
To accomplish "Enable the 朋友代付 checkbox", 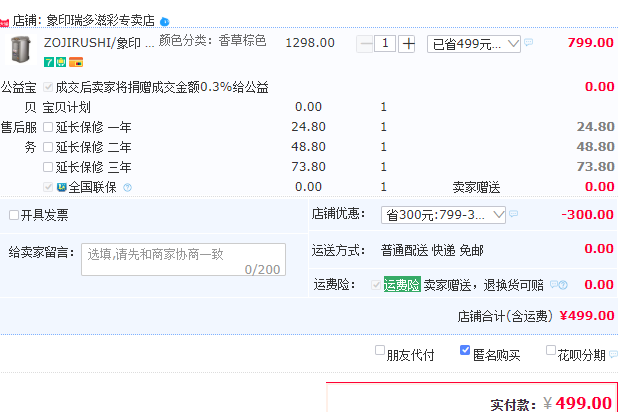I will [380, 350].
